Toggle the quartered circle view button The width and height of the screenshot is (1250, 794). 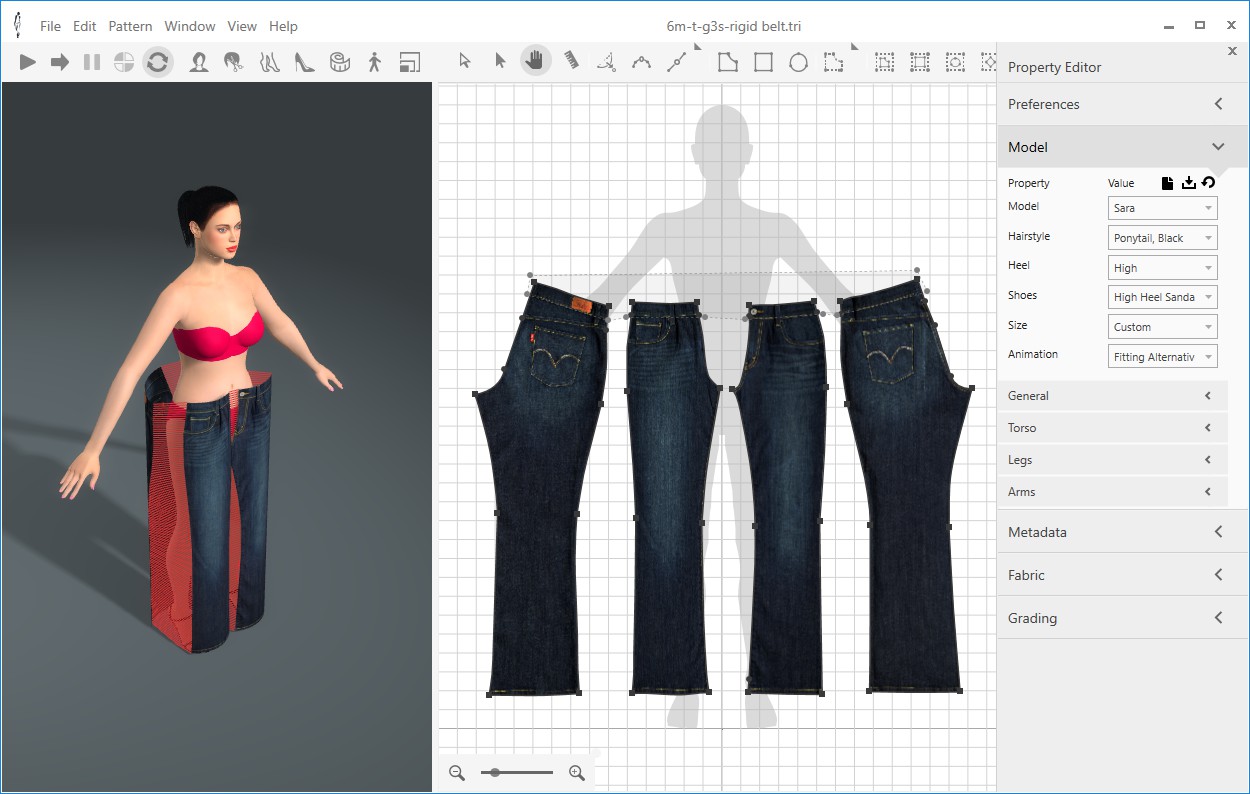(x=124, y=62)
